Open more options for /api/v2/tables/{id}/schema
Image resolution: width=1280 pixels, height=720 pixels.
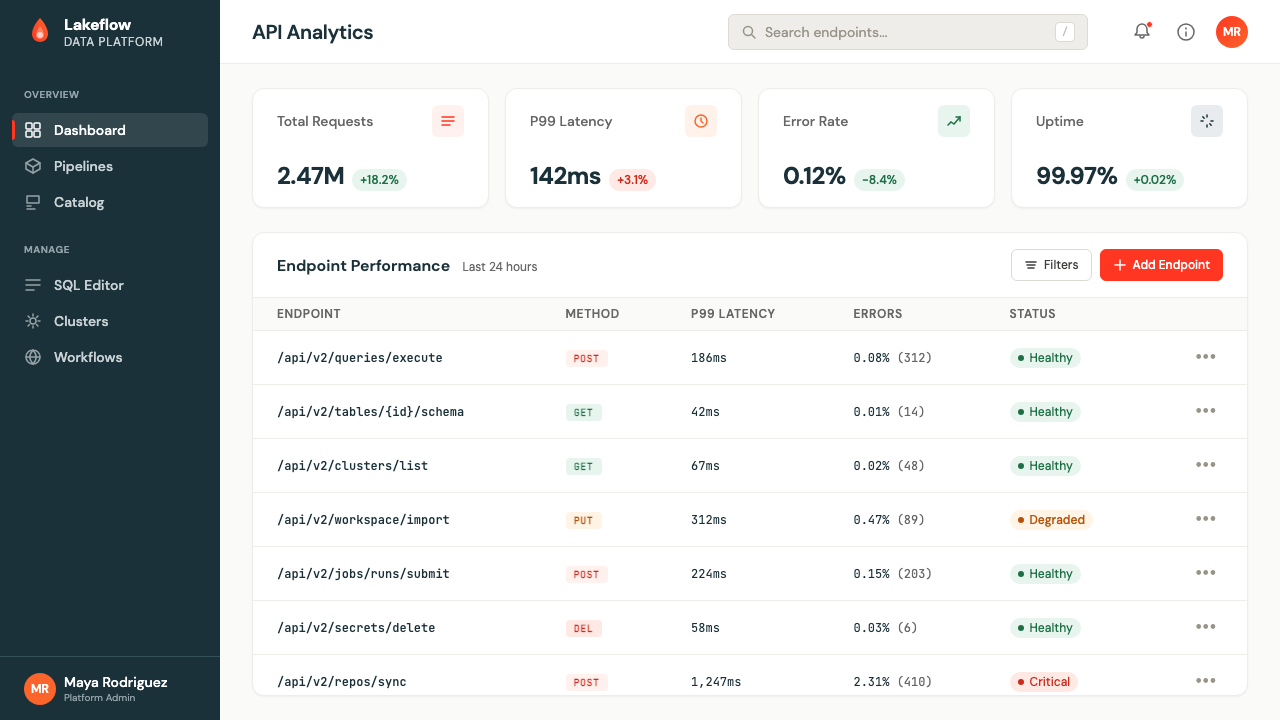[1206, 411]
